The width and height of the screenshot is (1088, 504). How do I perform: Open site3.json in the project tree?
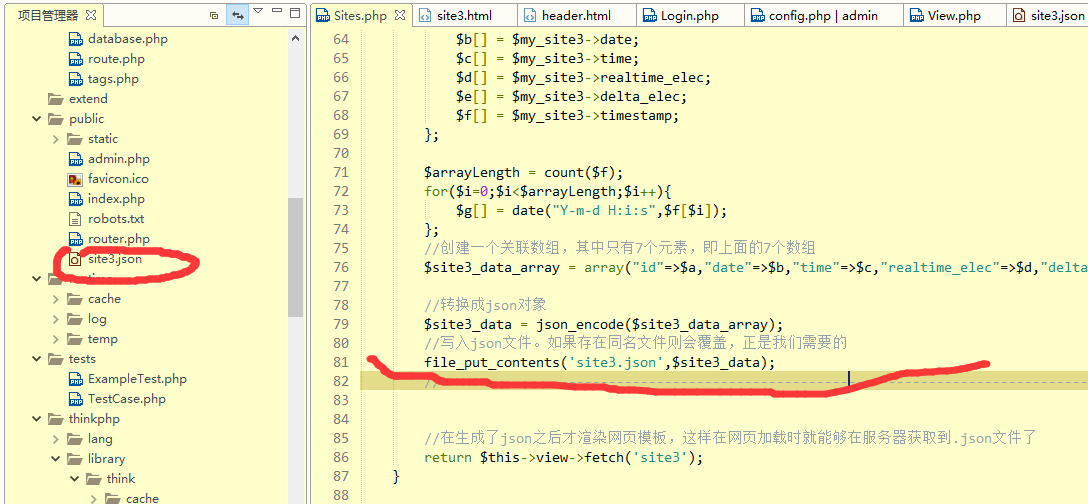pos(114,259)
